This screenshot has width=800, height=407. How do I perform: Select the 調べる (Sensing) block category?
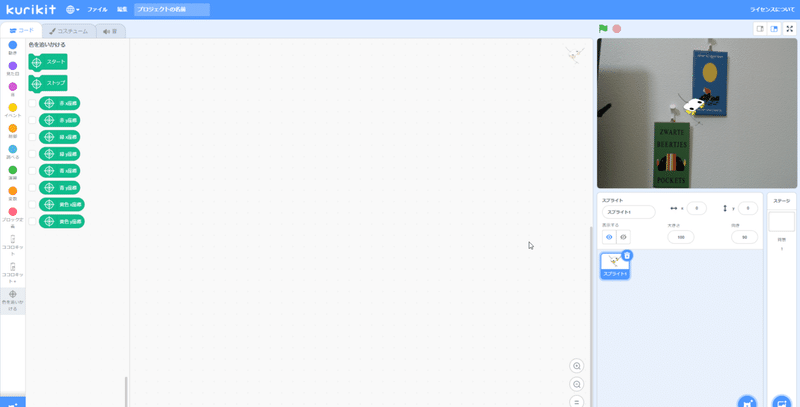(13, 152)
